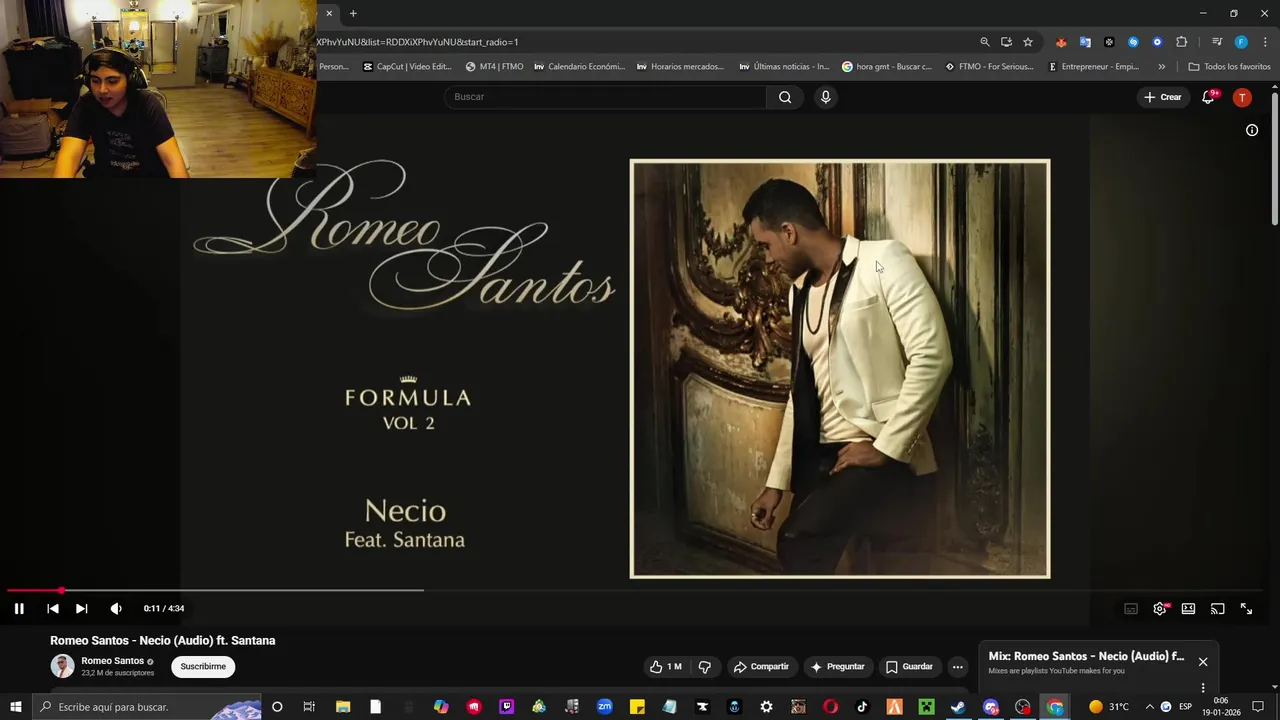Focus the YouTube Buscar search field
Viewport: 1280px width, 720px height.
605,97
